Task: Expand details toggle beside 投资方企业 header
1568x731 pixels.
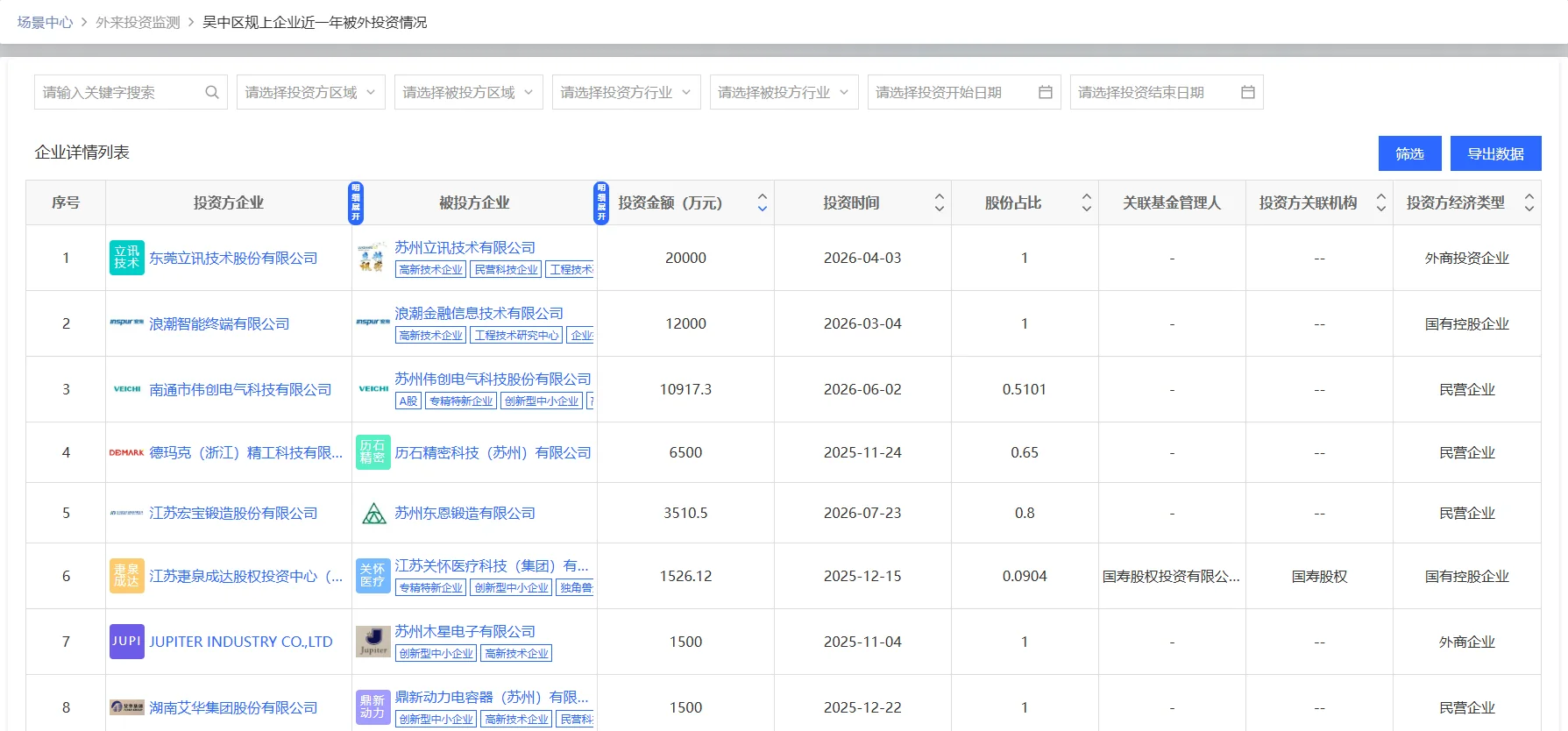Action: click(356, 202)
